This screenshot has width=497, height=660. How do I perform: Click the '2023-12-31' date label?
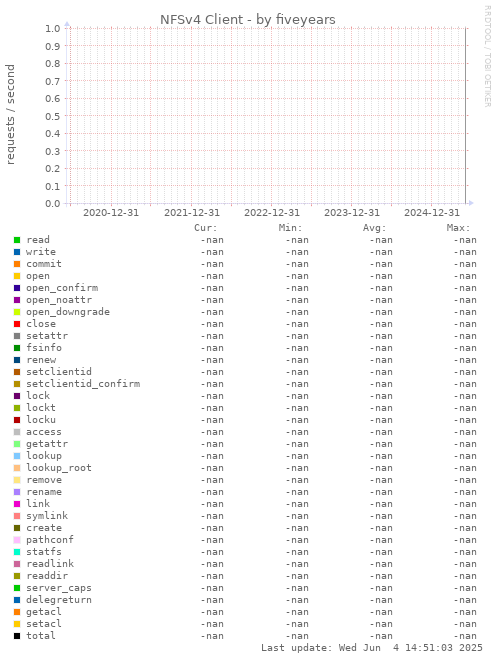[352, 213]
